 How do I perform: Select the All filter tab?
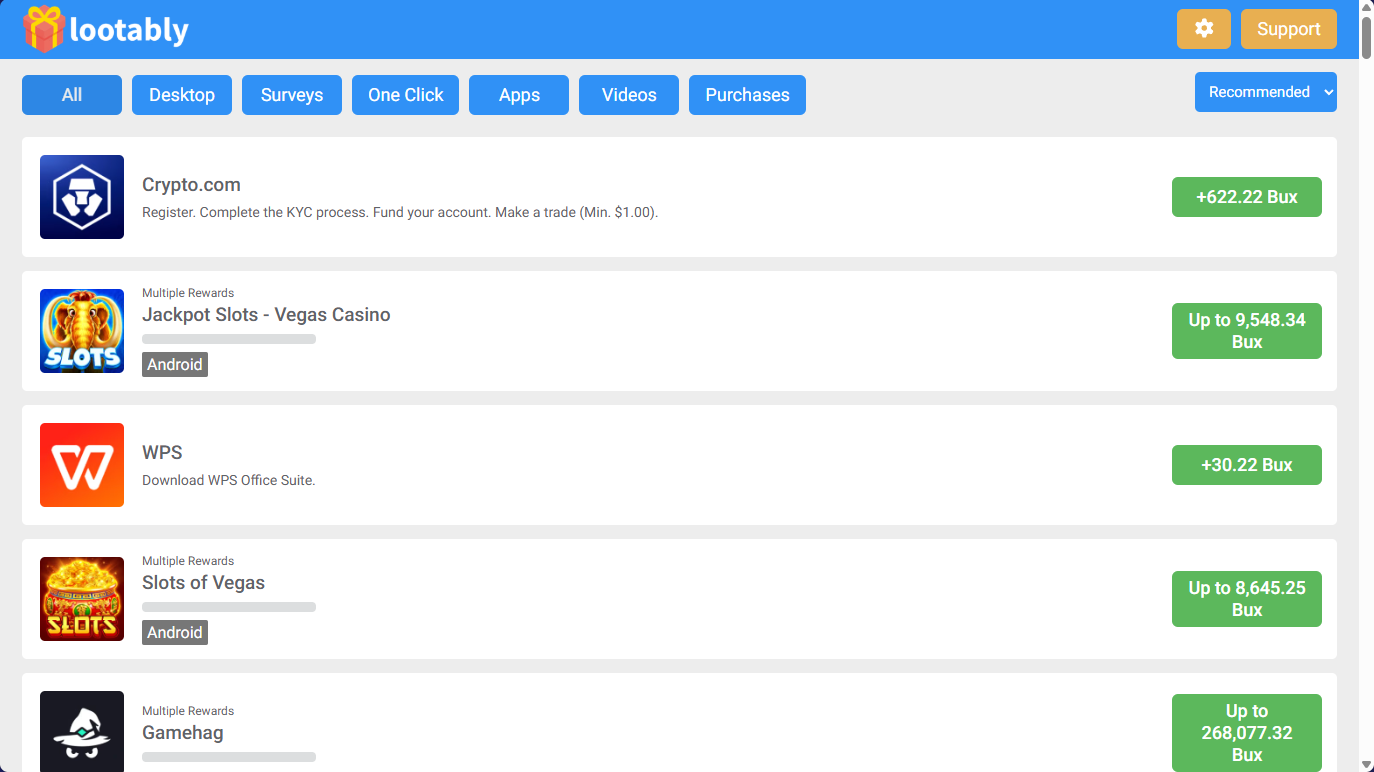pyautogui.click(x=72, y=95)
